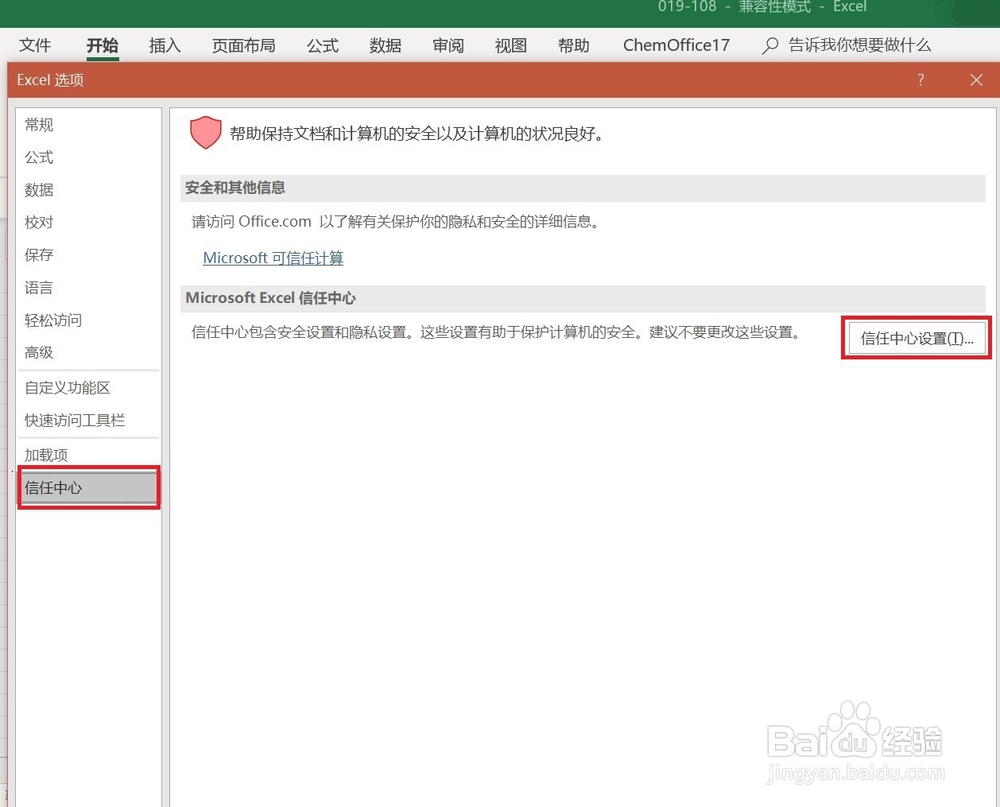This screenshot has height=807, width=1000.
Task: Select 轻松访问 in options sidebar
Action: pos(89,320)
